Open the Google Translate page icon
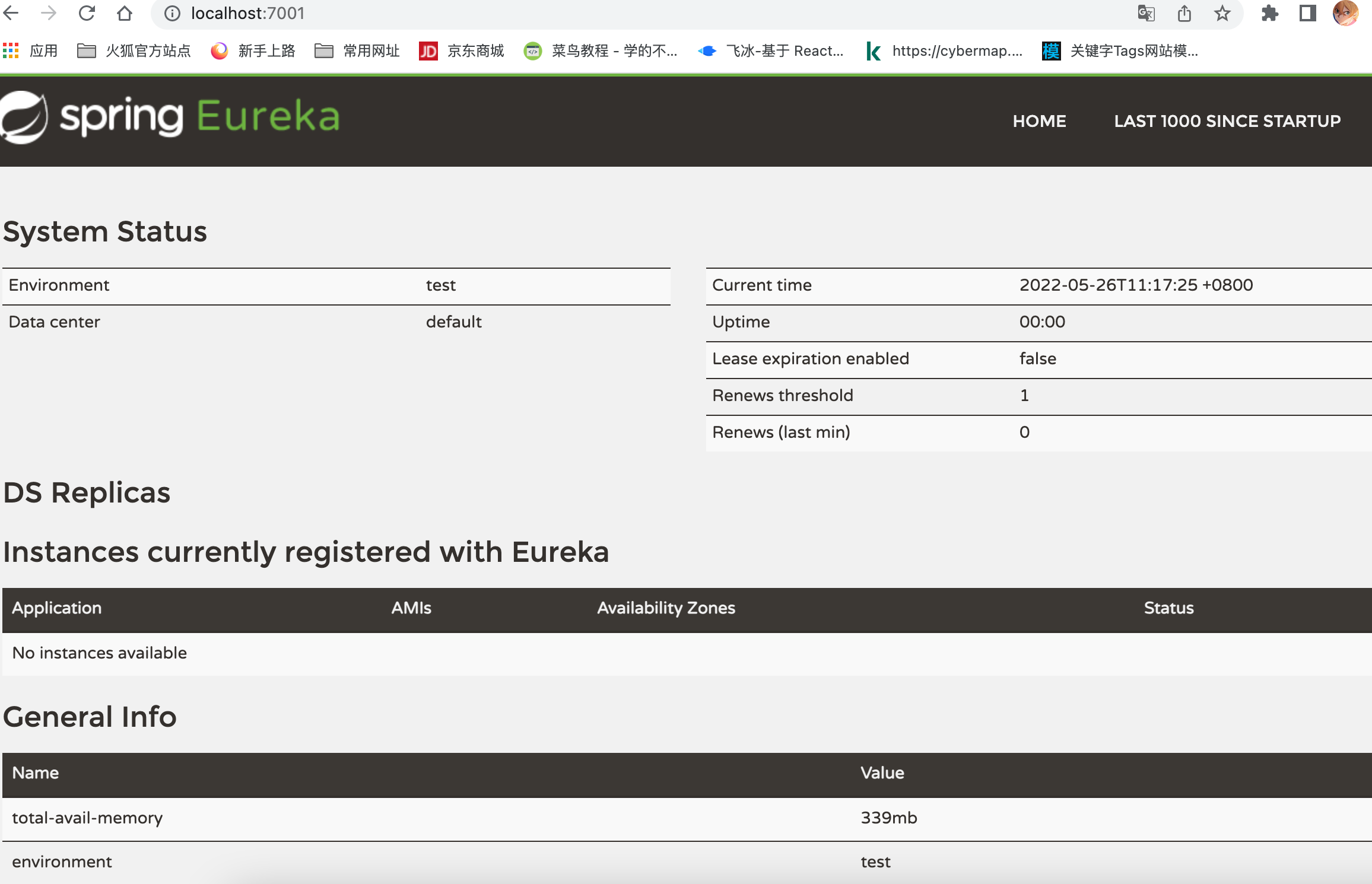The height and width of the screenshot is (884, 1372). (1146, 13)
